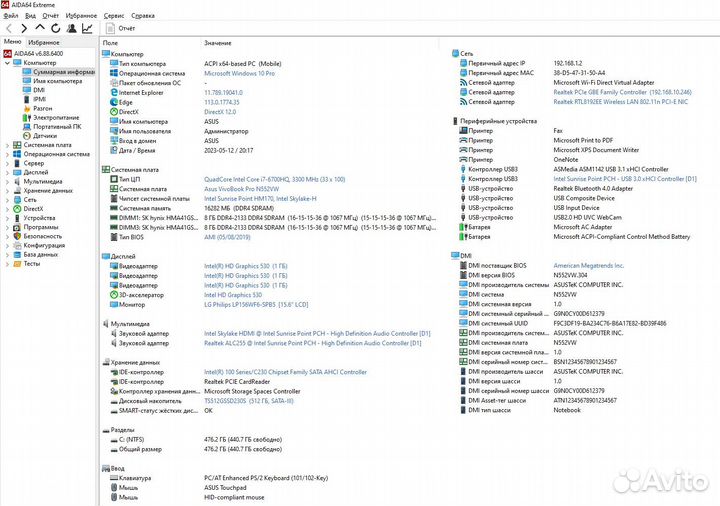Click the Поле column header
Screen dimensions: 720x506
coord(110,43)
